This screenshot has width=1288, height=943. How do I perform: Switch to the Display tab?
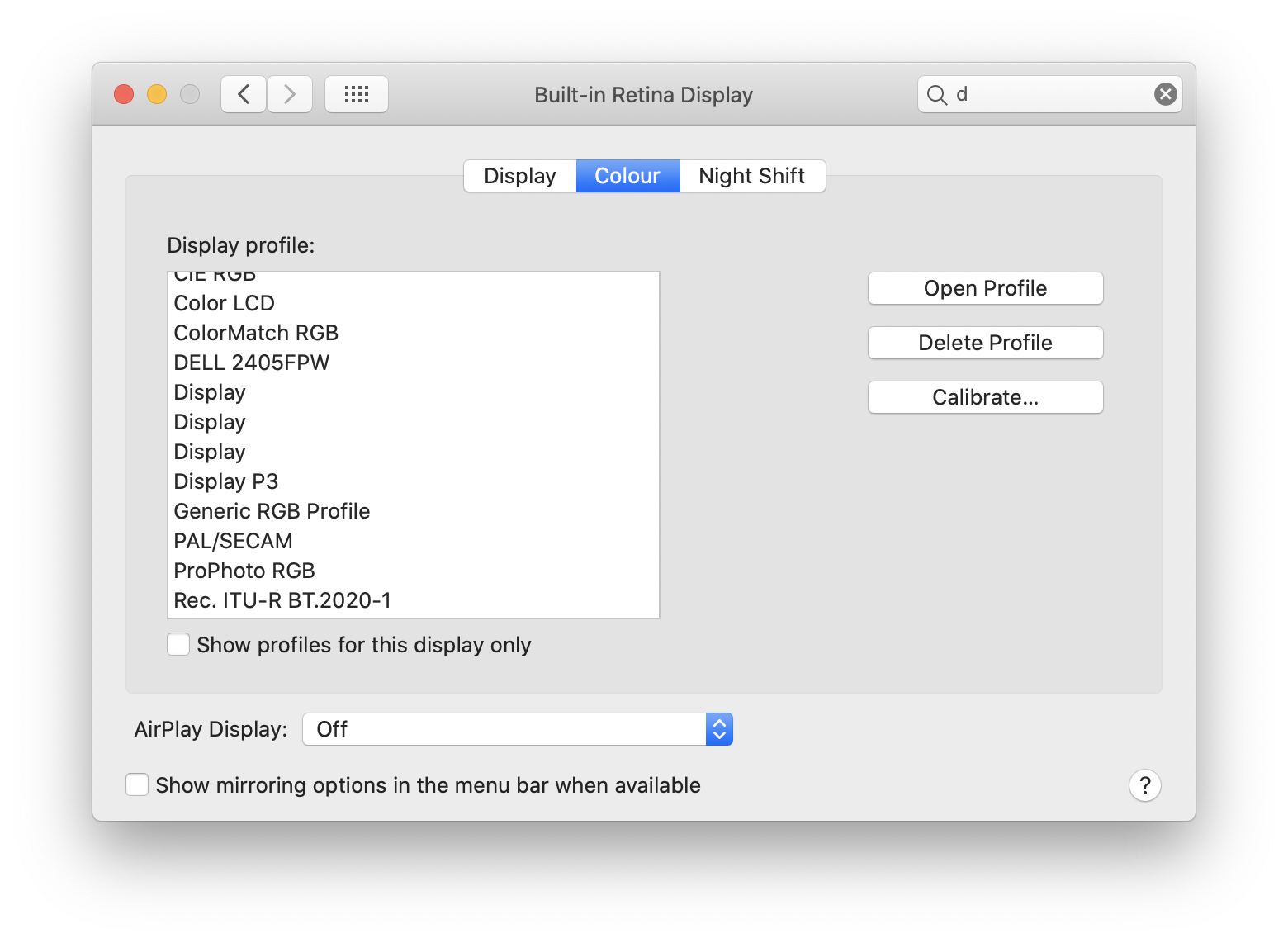tap(520, 176)
